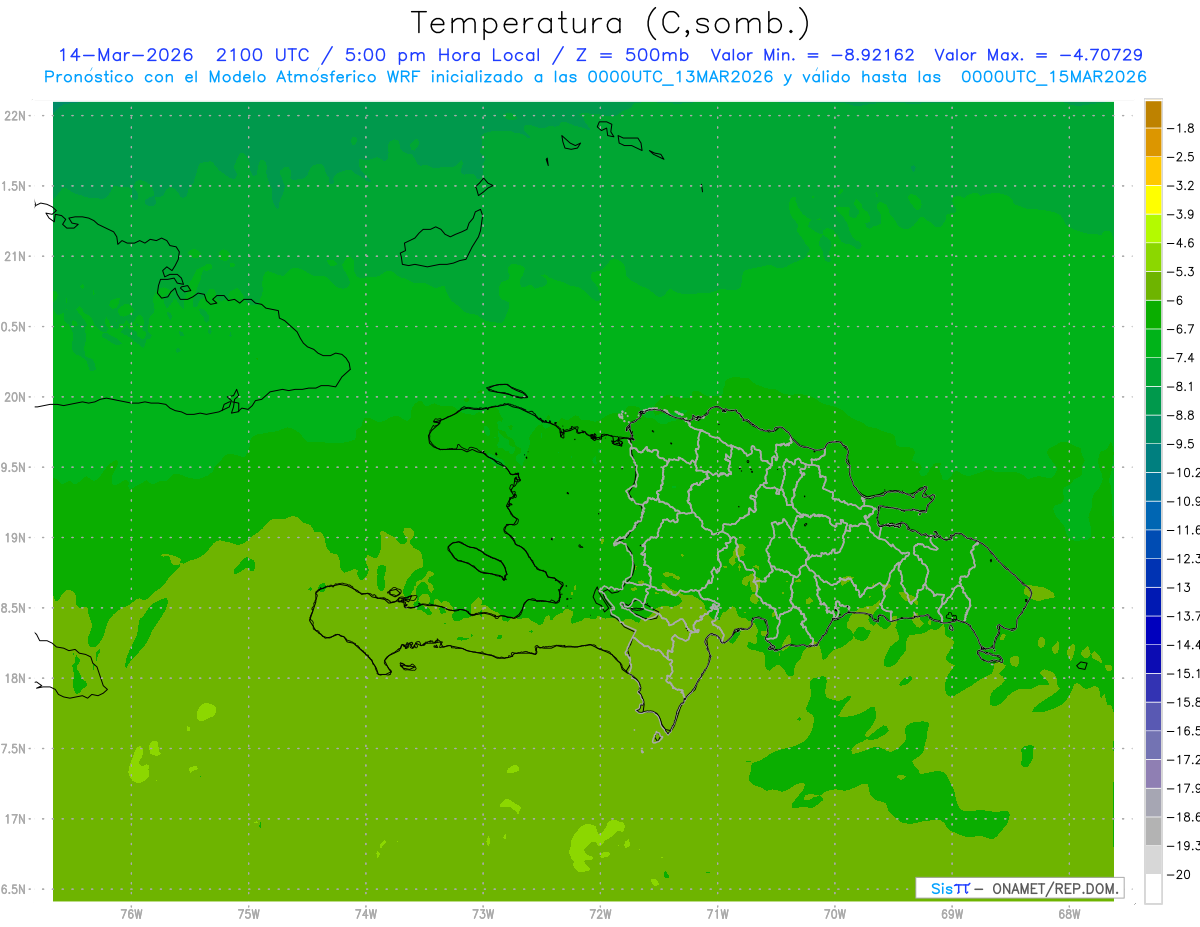This screenshot has height=927, width=1200.
Task: Select the orange legend segment between -1.8 and -2.5
Action: click(1153, 142)
